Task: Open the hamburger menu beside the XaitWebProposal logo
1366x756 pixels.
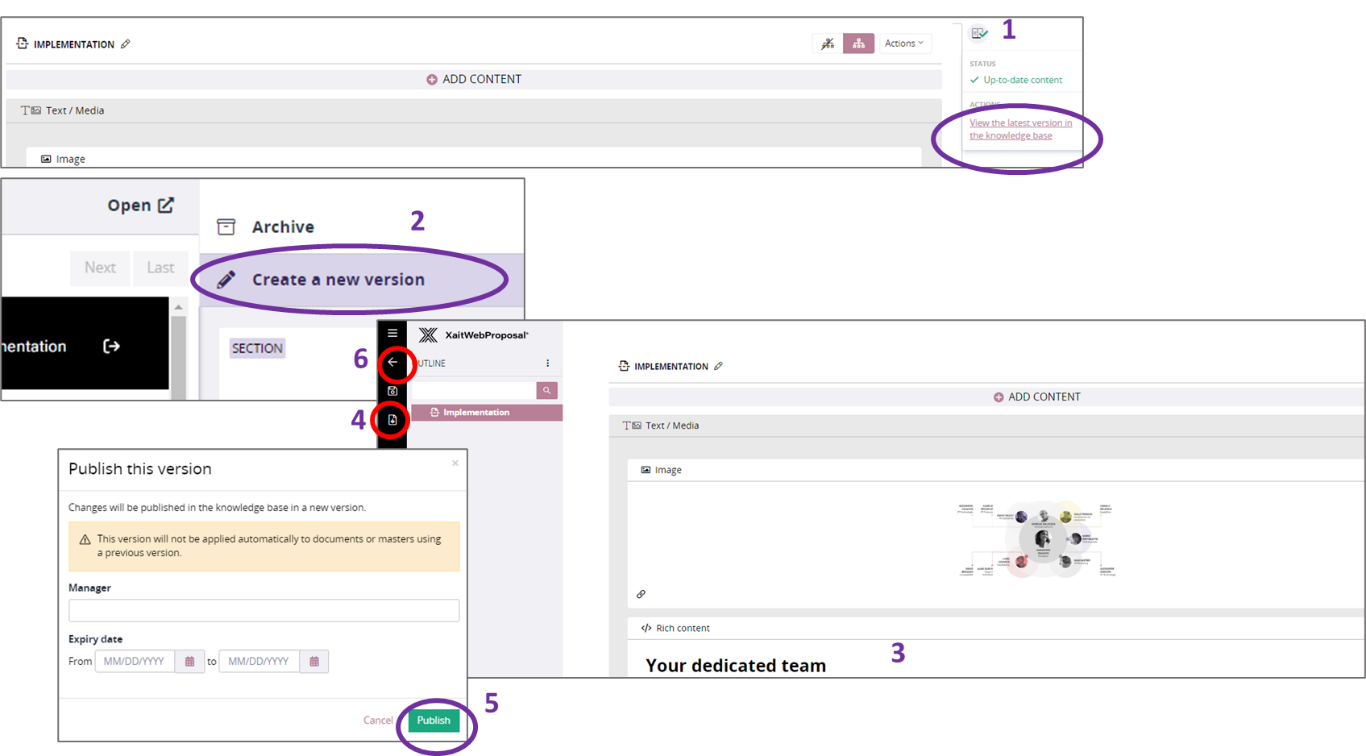Action: point(392,334)
